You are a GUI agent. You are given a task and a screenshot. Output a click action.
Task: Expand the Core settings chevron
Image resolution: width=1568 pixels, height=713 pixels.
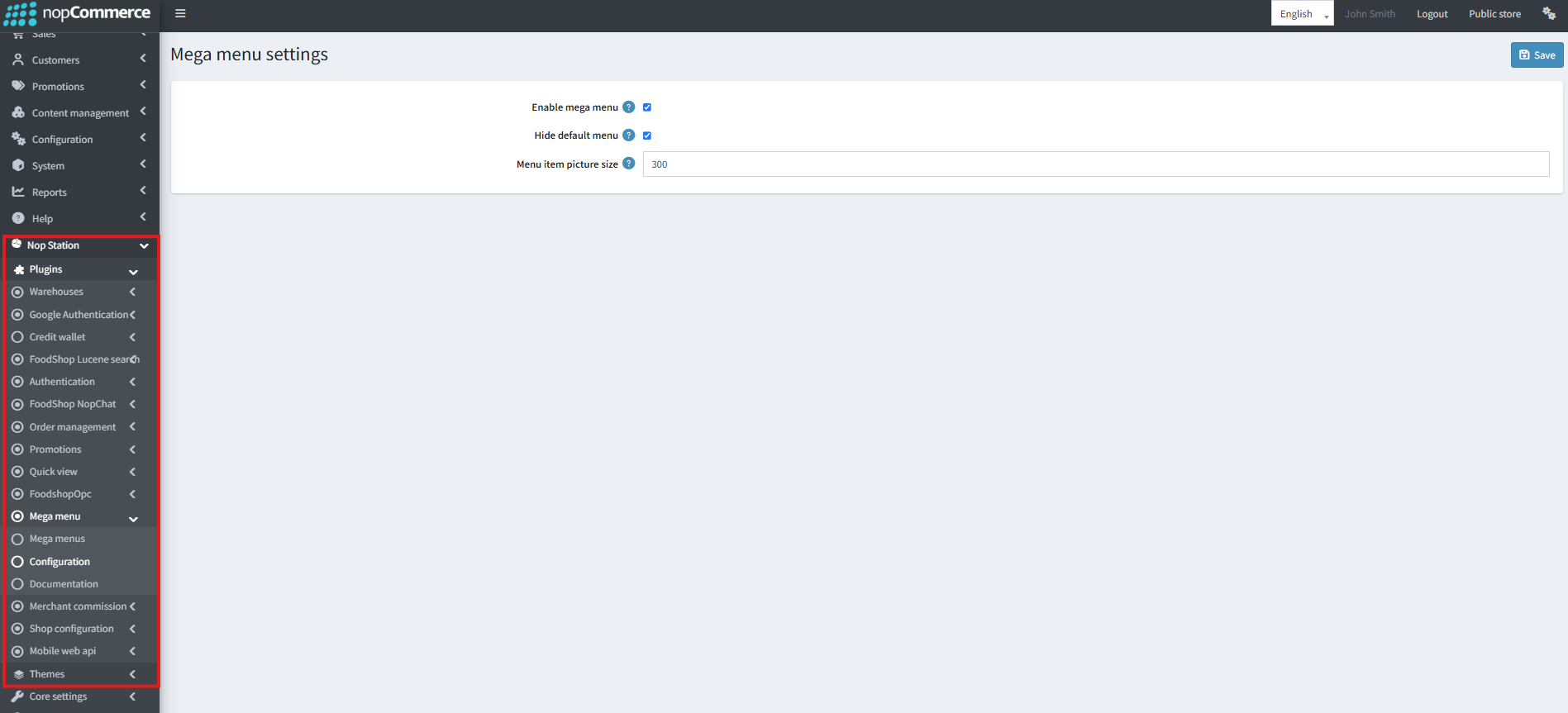(132, 696)
